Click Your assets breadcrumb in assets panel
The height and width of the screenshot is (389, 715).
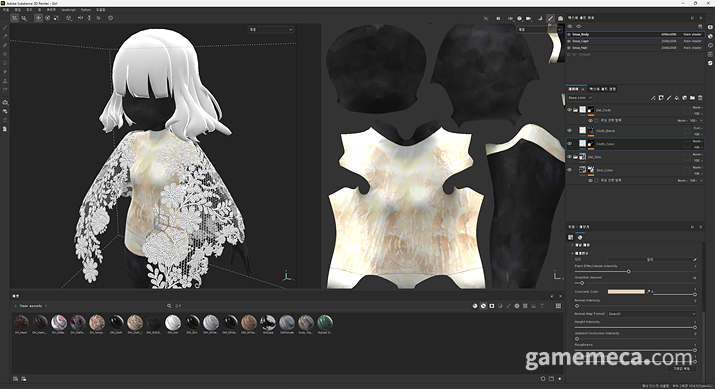click(31, 306)
